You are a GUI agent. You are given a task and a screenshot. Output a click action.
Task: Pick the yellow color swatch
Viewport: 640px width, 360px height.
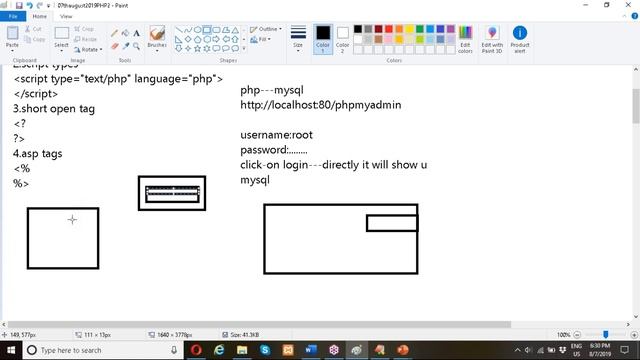click(409, 29)
